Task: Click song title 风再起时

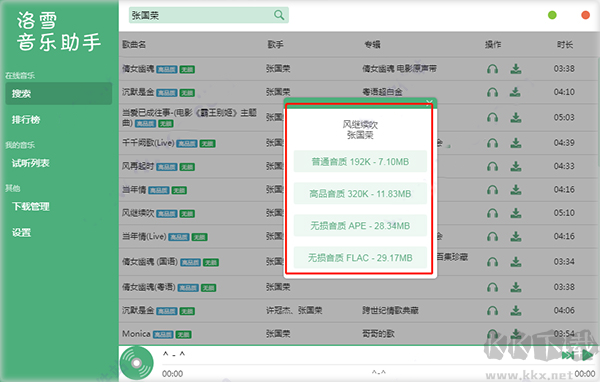Action: coord(138,167)
